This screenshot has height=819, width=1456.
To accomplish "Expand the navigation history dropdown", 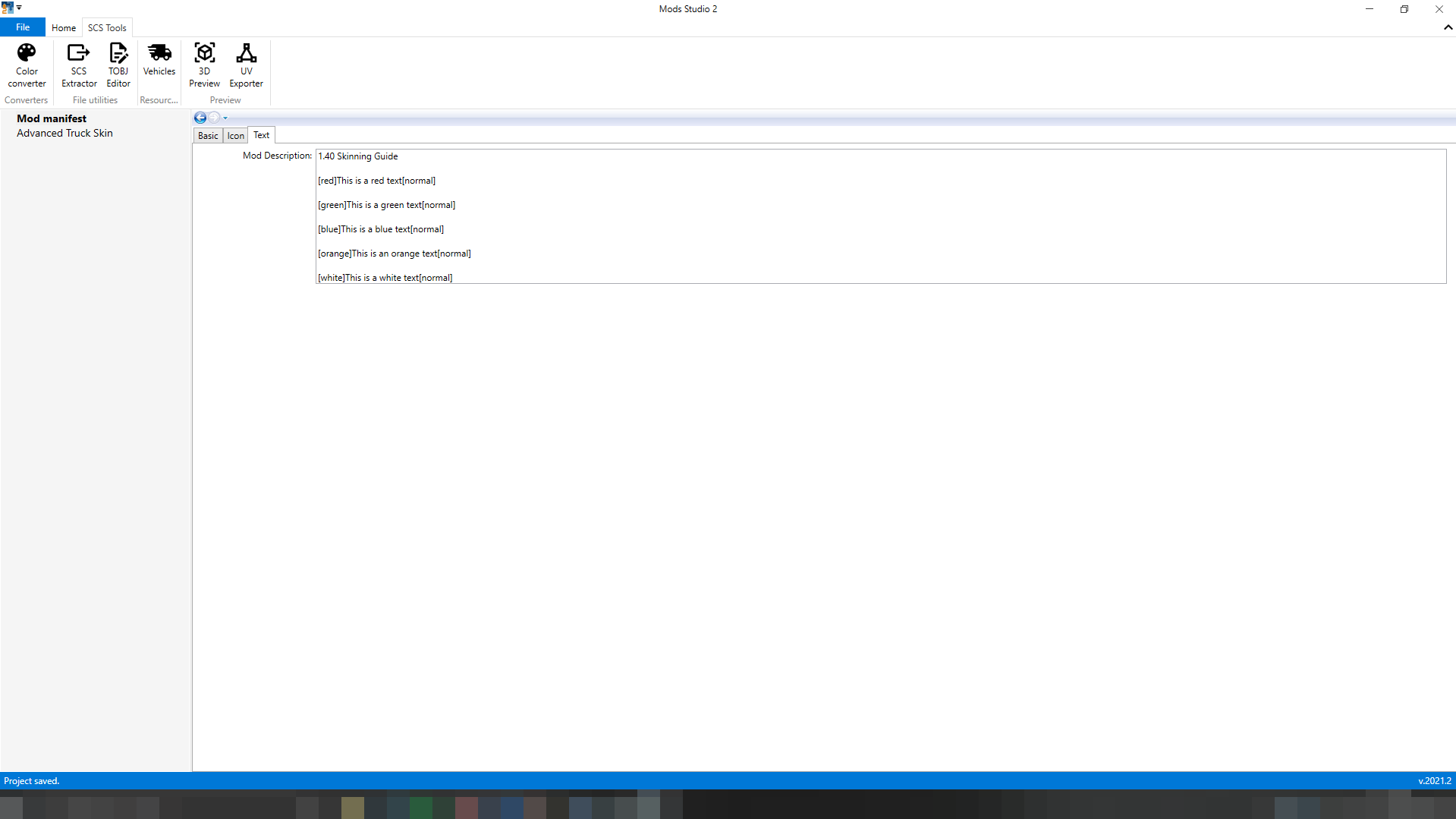I will point(225,118).
